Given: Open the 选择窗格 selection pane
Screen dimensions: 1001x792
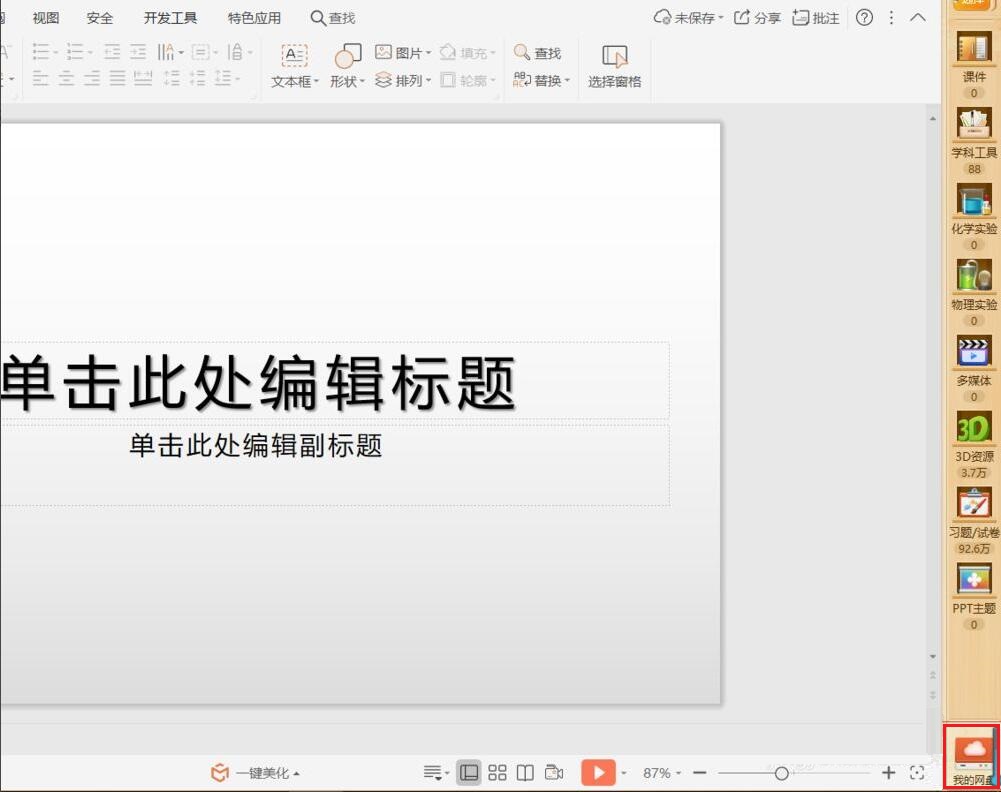Looking at the screenshot, I should pyautogui.click(x=613, y=65).
